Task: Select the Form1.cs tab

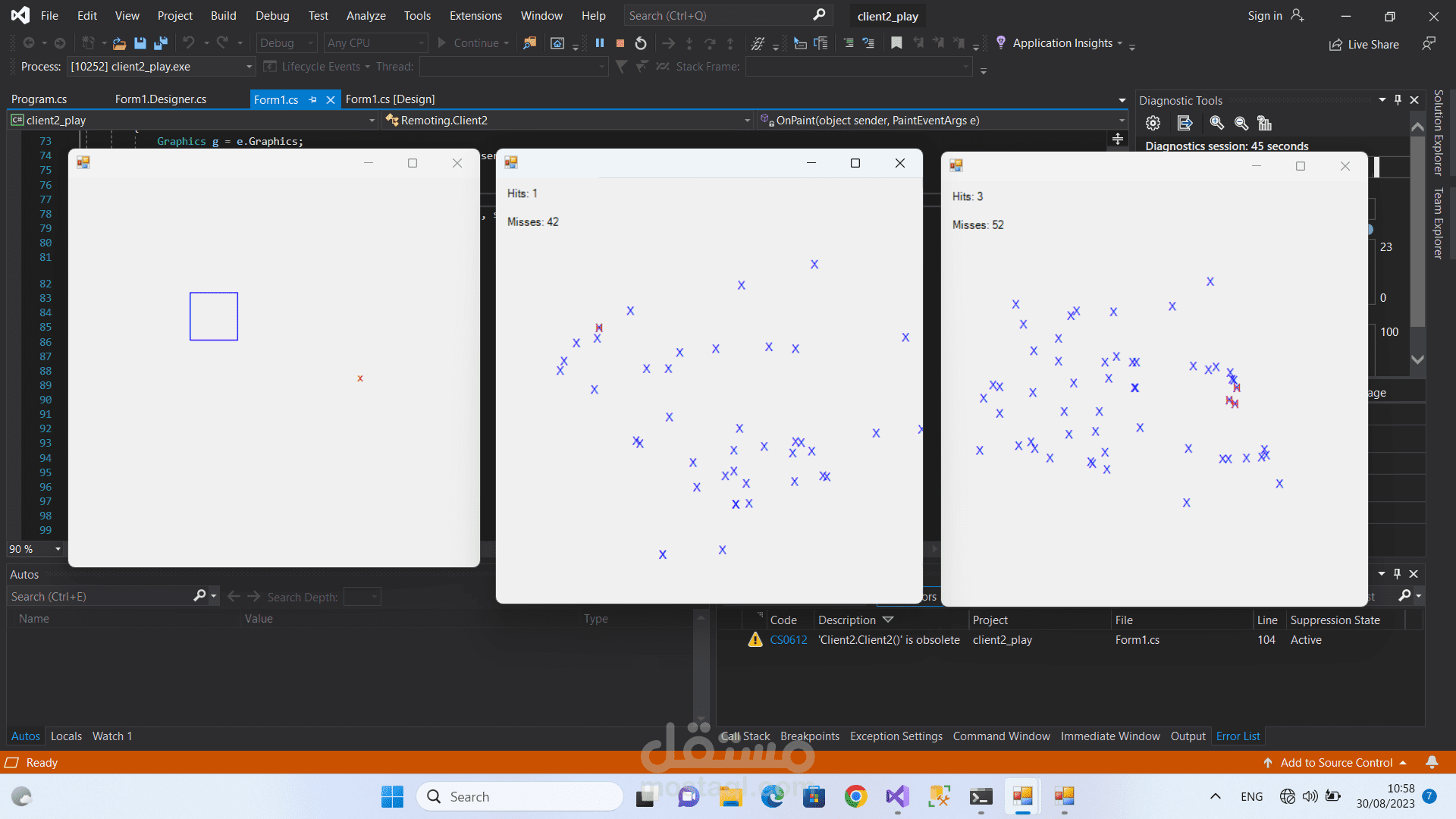Action: pyautogui.click(x=276, y=99)
